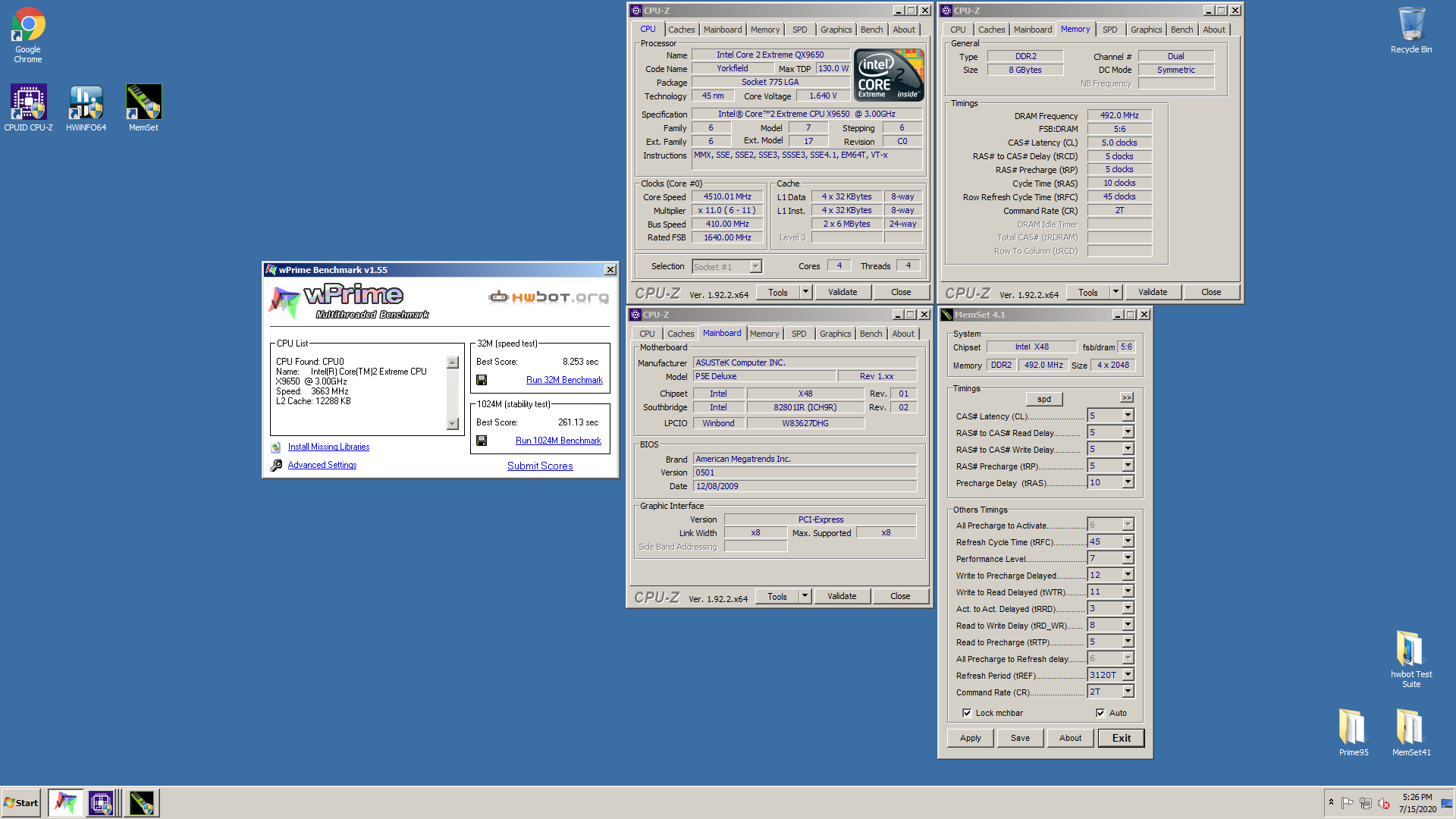Open Refresh Period (tREF) dropdown
The height and width of the screenshot is (819, 1456).
[x=1128, y=675]
